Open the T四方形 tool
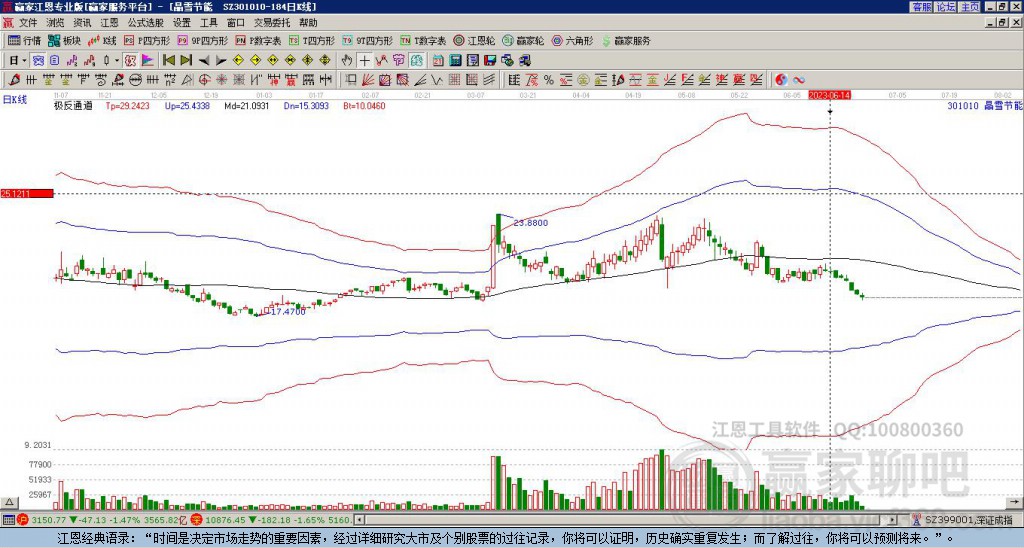This screenshot has height=548, width=1024. [312, 40]
